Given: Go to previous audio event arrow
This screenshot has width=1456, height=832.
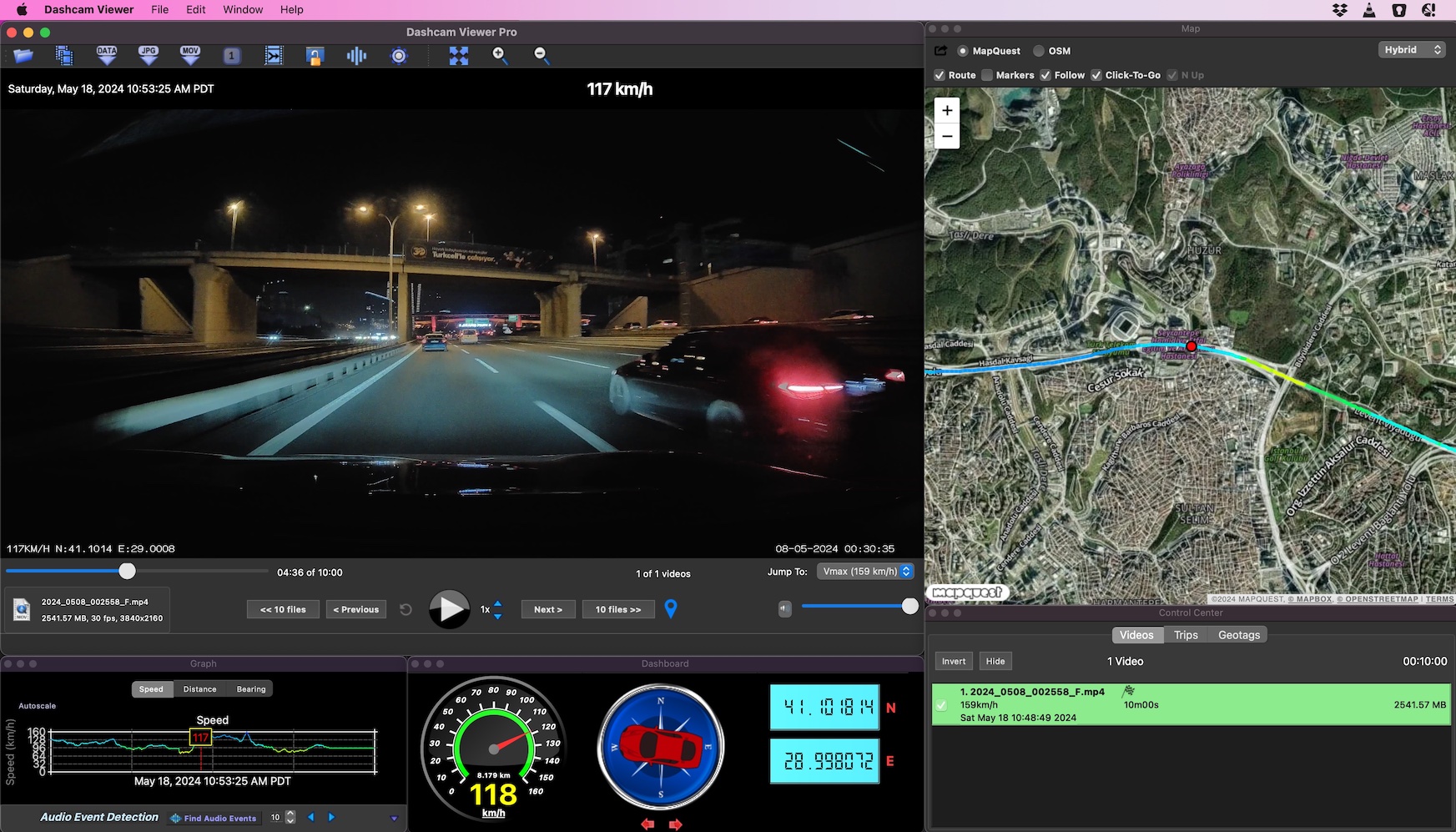Looking at the screenshot, I should pyautogui.click(x=311, y=818).
